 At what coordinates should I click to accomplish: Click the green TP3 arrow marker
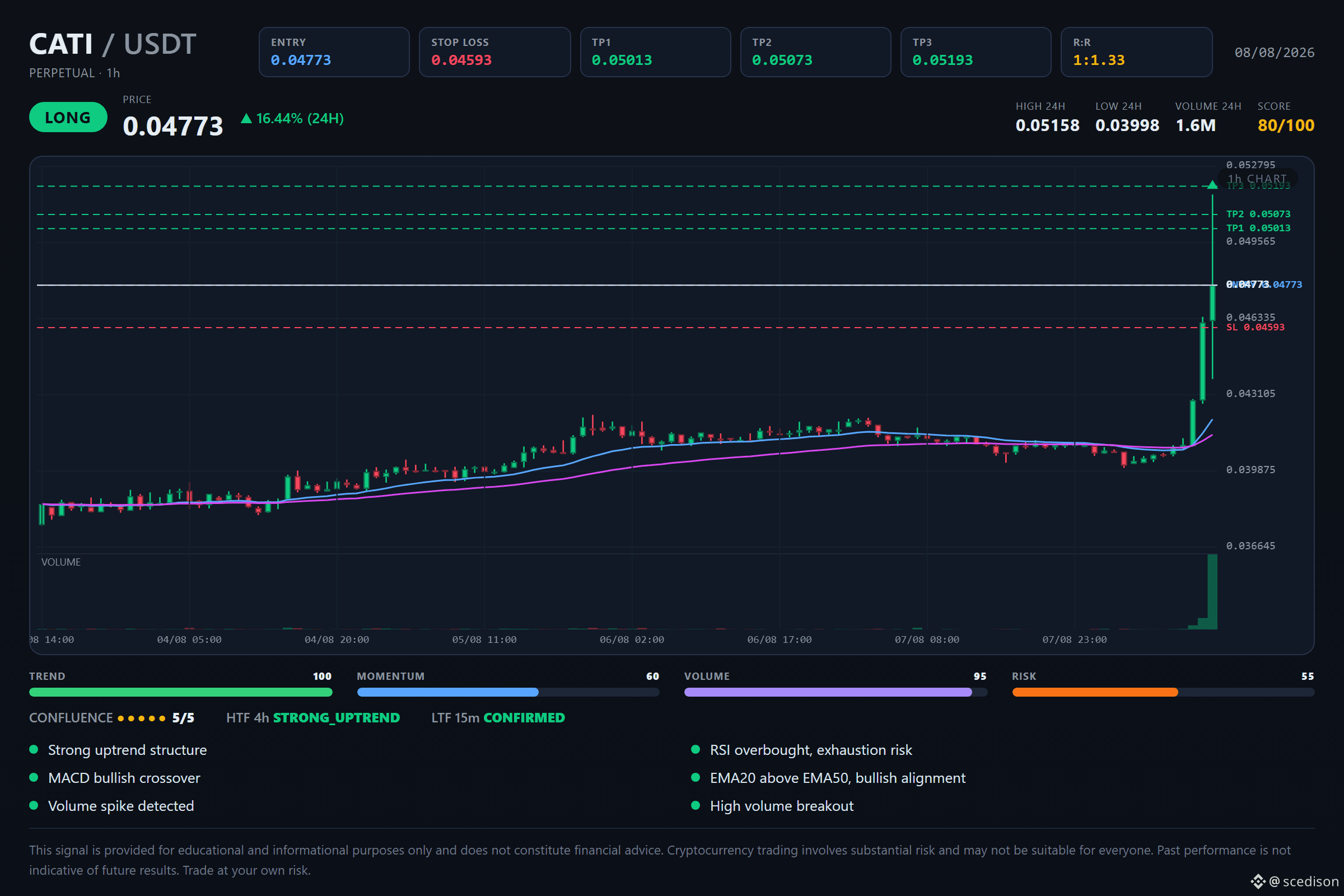[1212, 185]
